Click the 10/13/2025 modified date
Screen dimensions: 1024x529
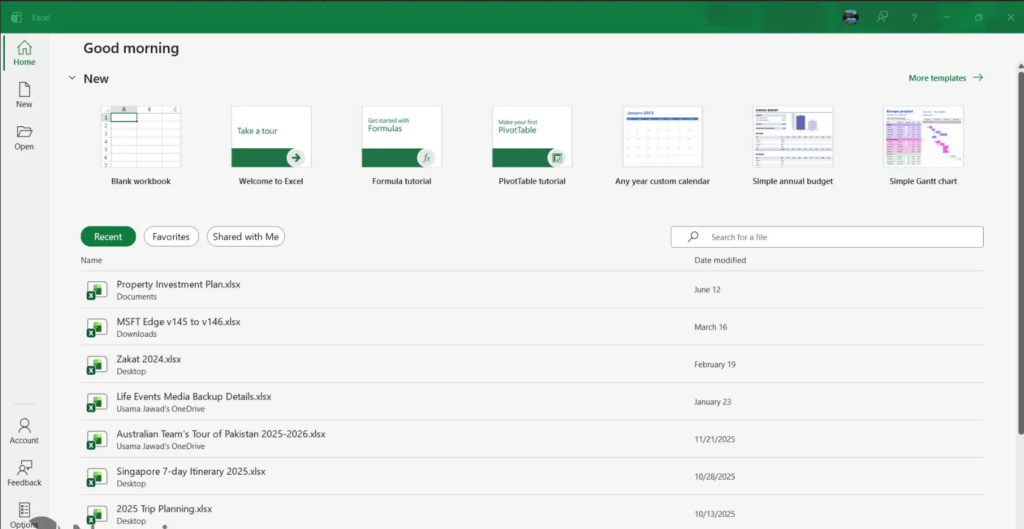pos(714,514)
